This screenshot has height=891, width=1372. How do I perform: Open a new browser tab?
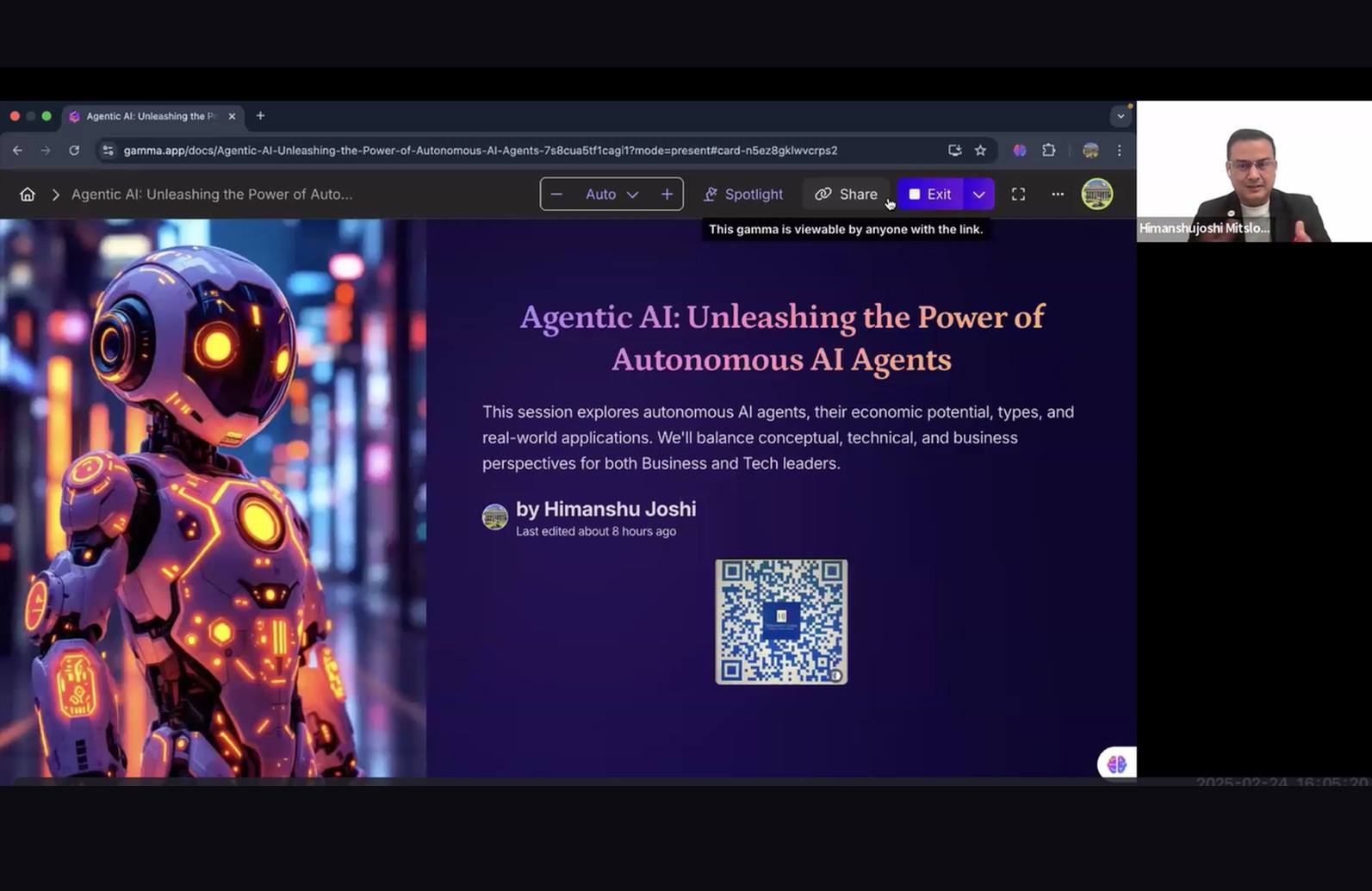[260, 116]
